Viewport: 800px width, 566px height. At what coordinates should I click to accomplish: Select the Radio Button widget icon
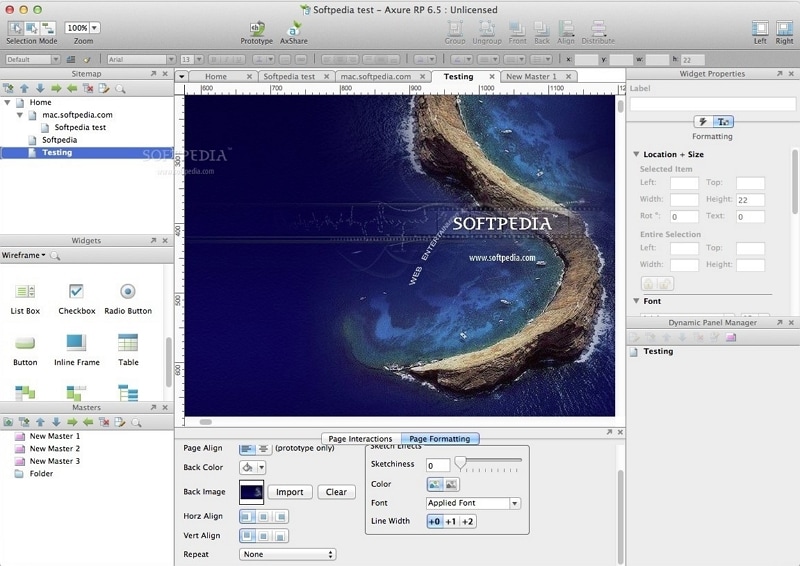pyautogui.click(x=128, y=292)
